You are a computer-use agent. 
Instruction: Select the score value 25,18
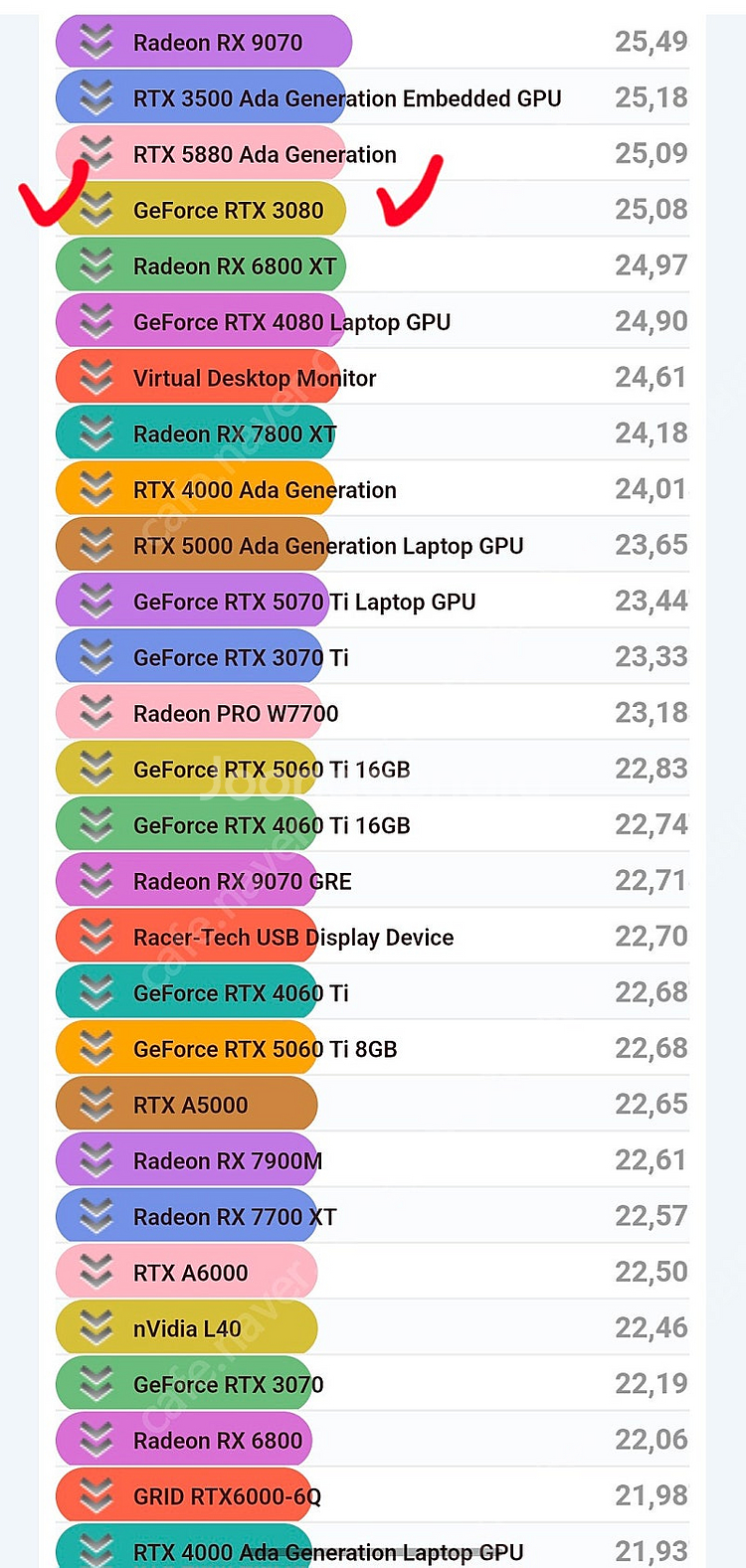[x=652, y=97]
